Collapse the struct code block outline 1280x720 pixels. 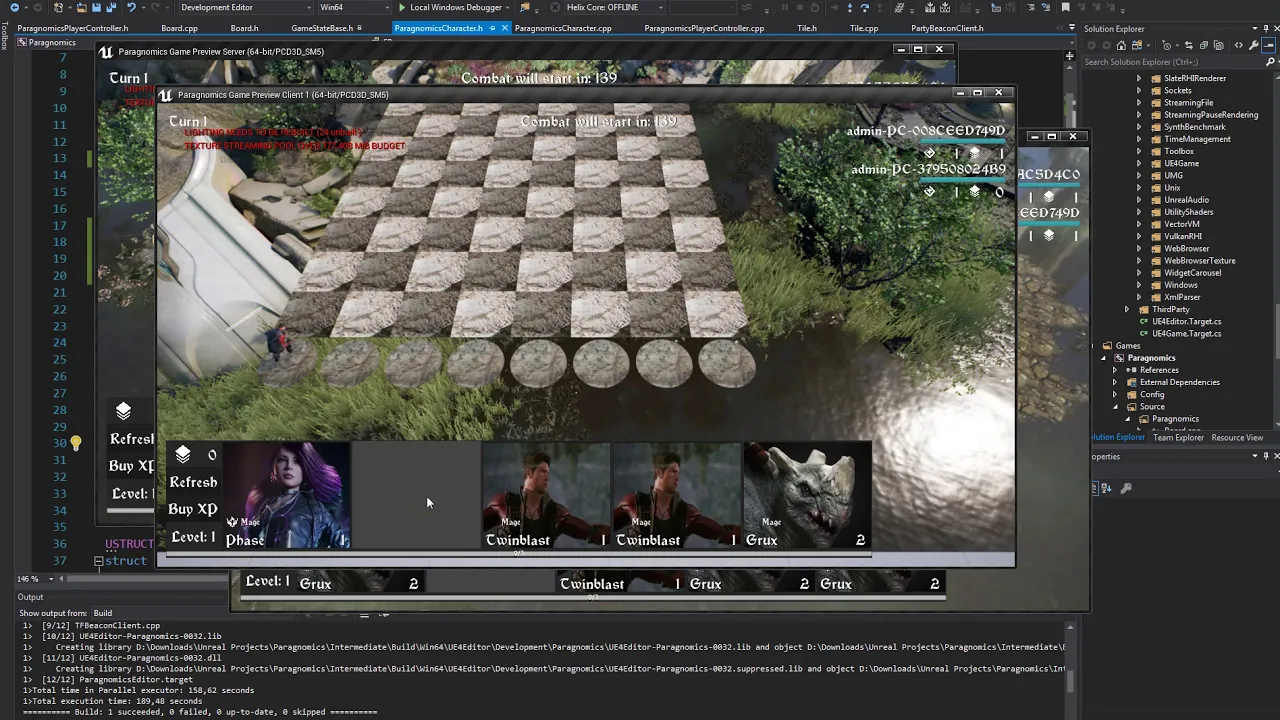tap(99, 561)
